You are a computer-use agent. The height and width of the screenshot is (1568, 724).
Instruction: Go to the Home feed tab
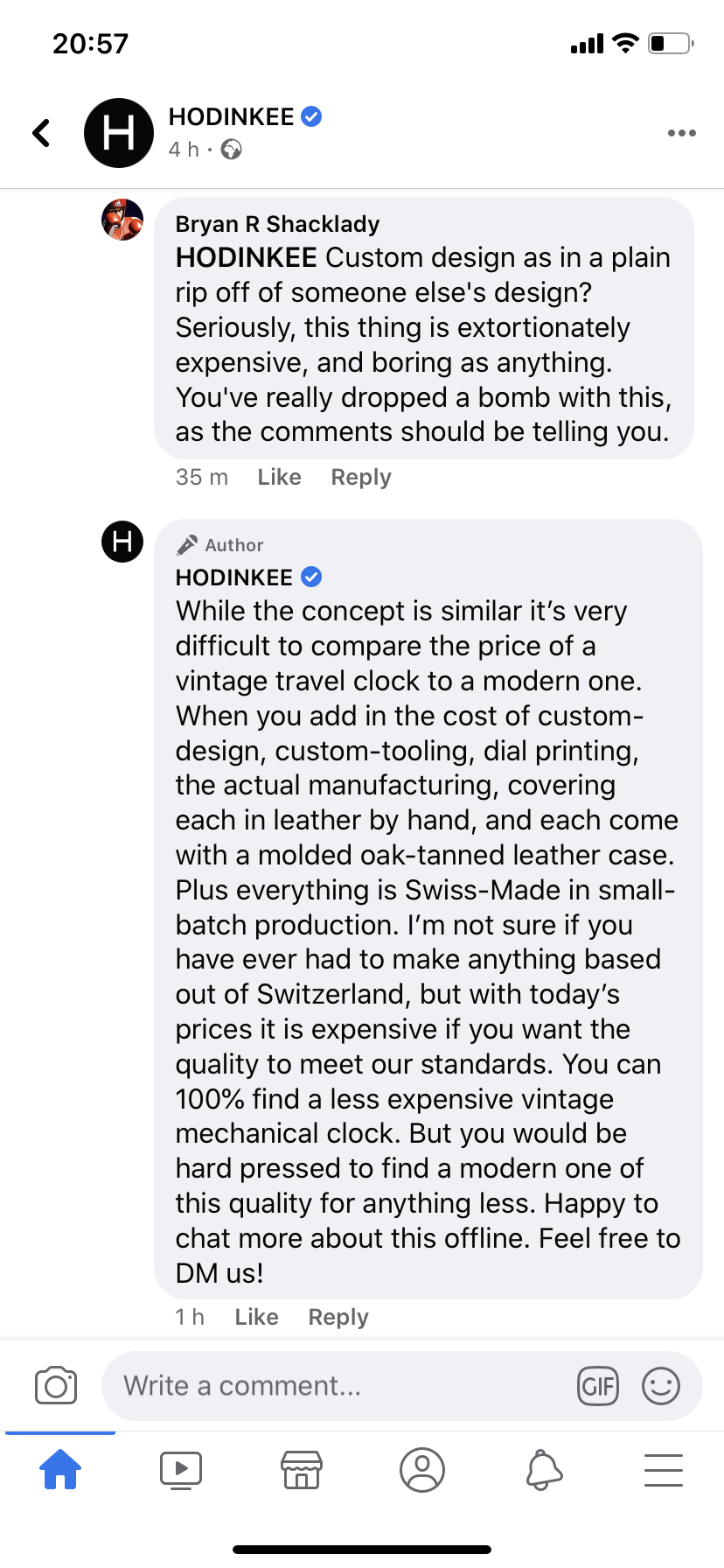coord(60,1469)
